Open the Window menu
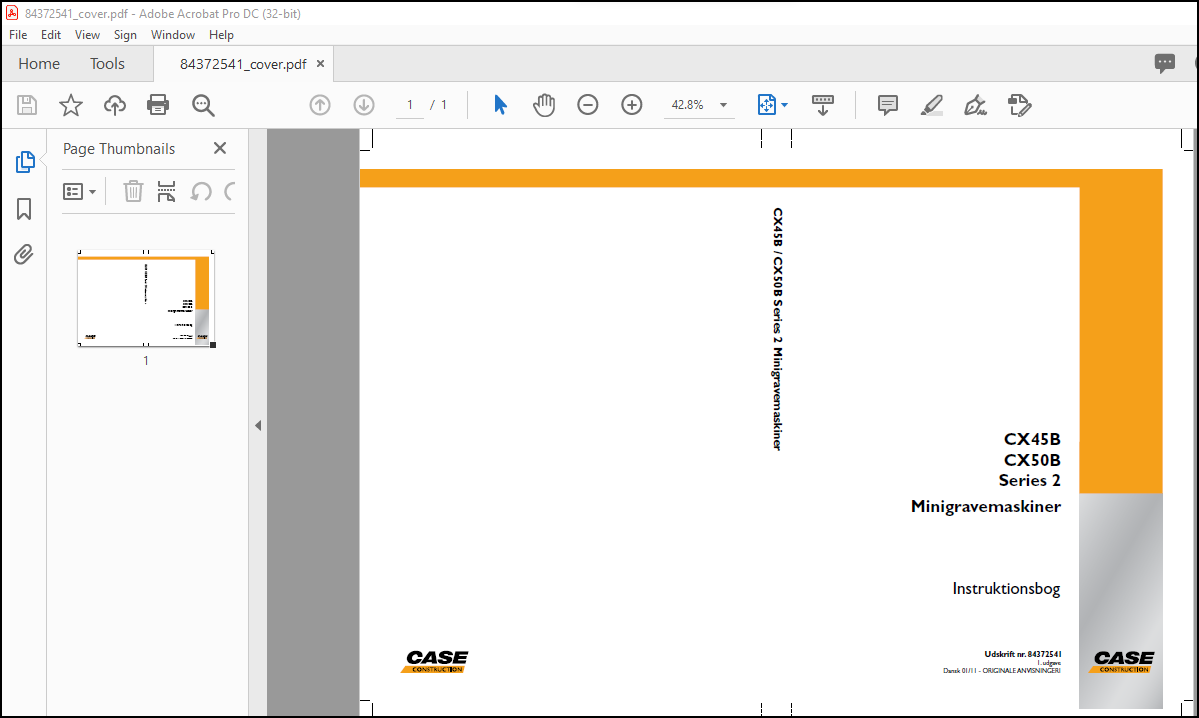 (173, 35)
